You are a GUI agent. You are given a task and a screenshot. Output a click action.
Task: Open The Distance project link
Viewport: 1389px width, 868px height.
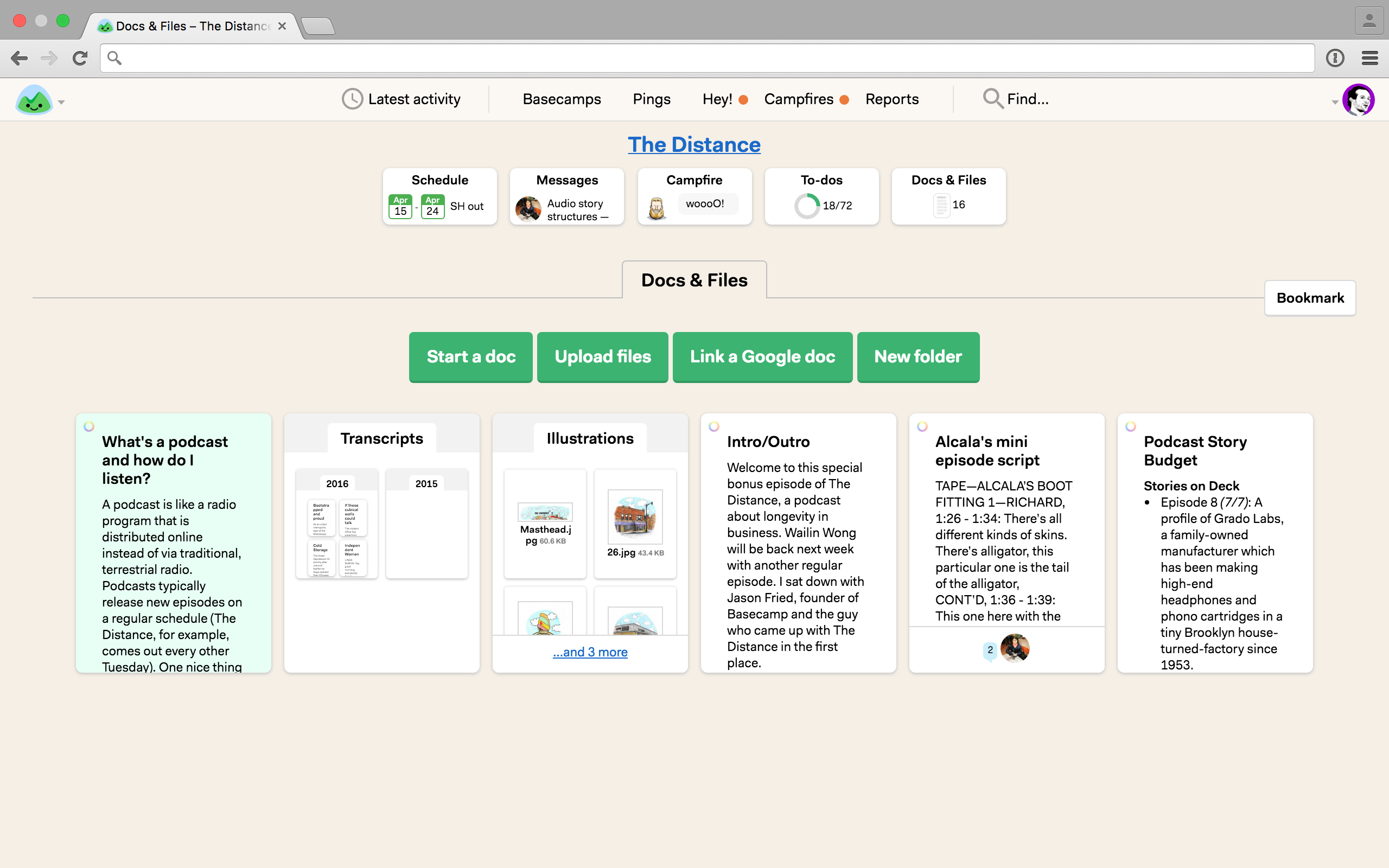(694, 145)
